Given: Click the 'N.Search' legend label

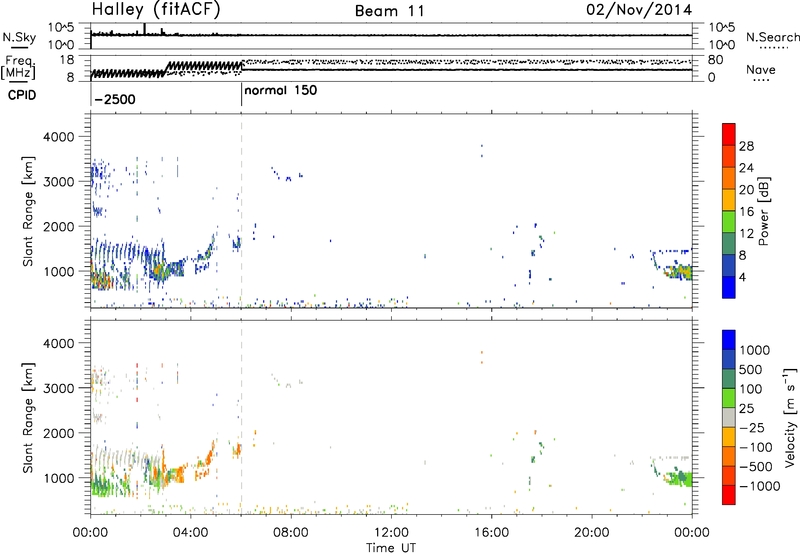Looking at the screenshot, I should (x=772, y=37).
